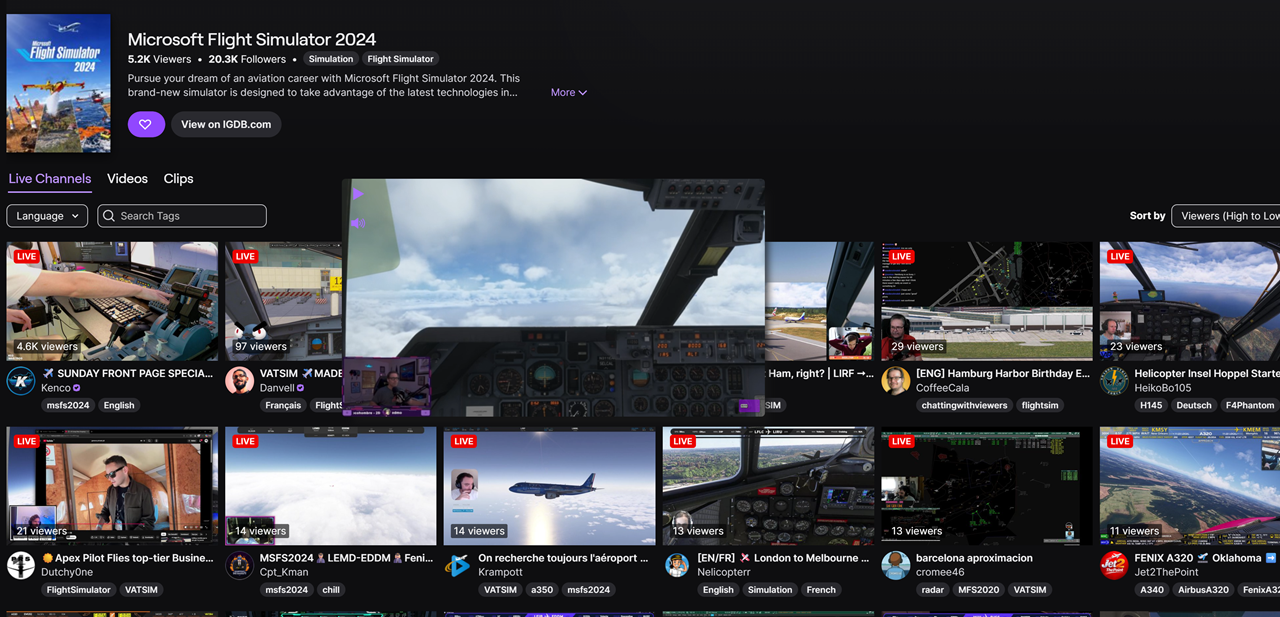Expand the game description with More

tap(569, 92)
